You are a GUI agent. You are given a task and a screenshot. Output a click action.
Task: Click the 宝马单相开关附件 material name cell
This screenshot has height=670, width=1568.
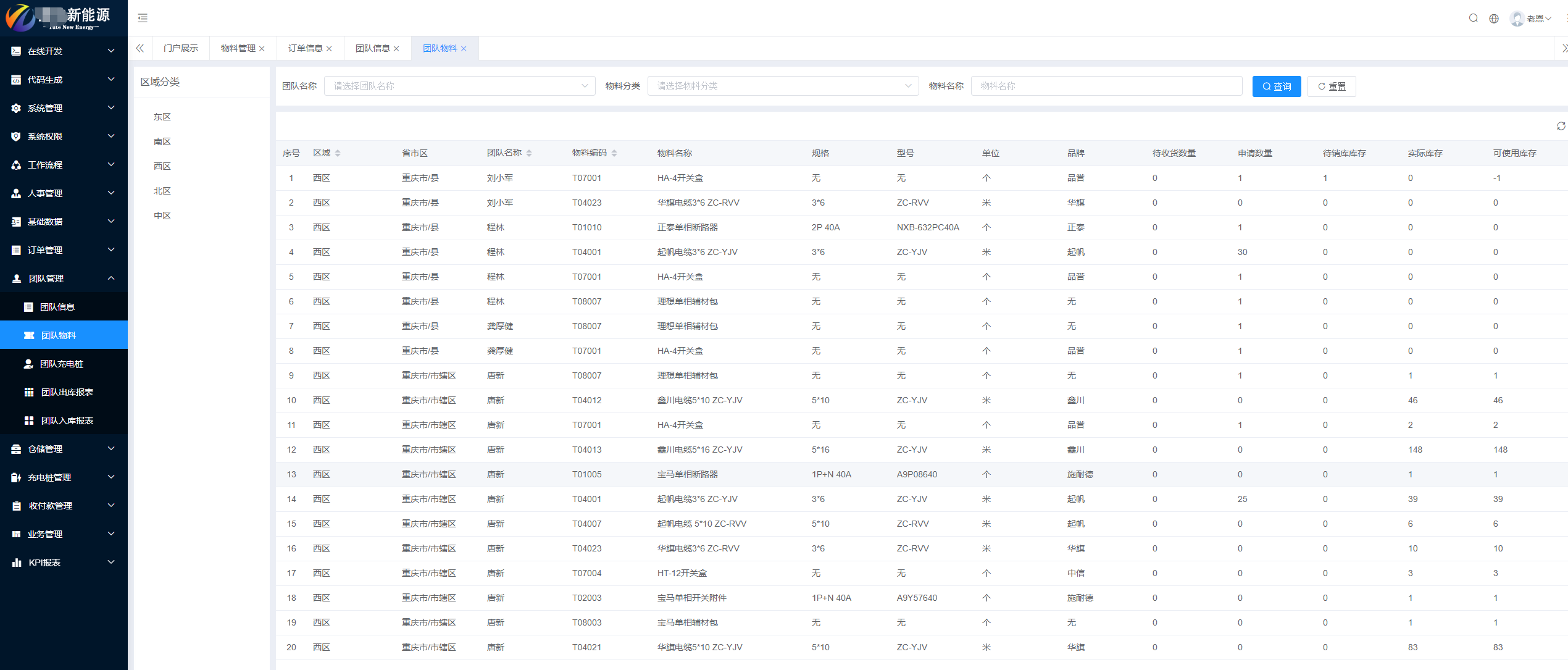click(x=691, y=598)
